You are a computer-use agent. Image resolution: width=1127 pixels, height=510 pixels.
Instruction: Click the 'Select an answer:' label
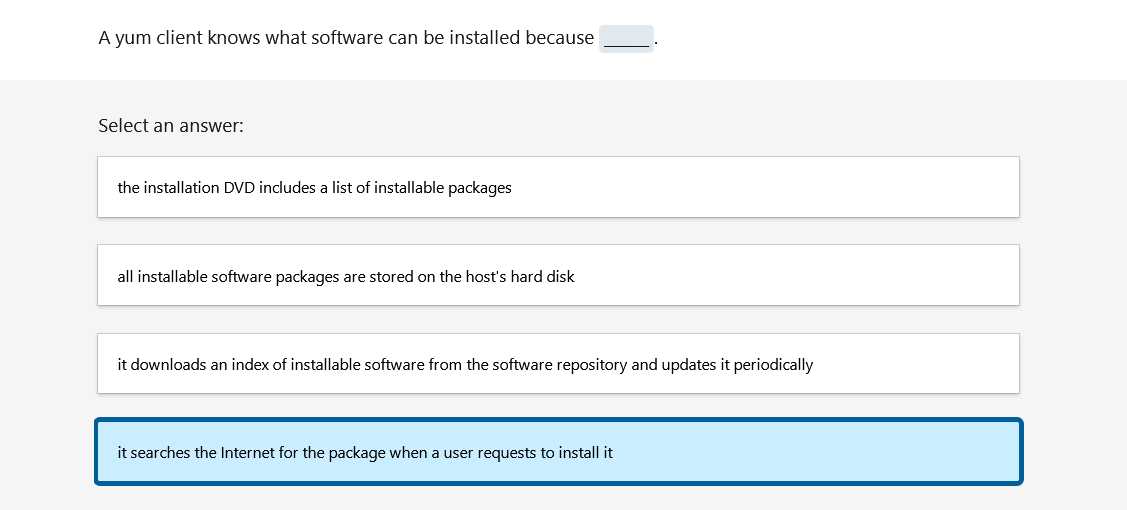pos(171,126)
